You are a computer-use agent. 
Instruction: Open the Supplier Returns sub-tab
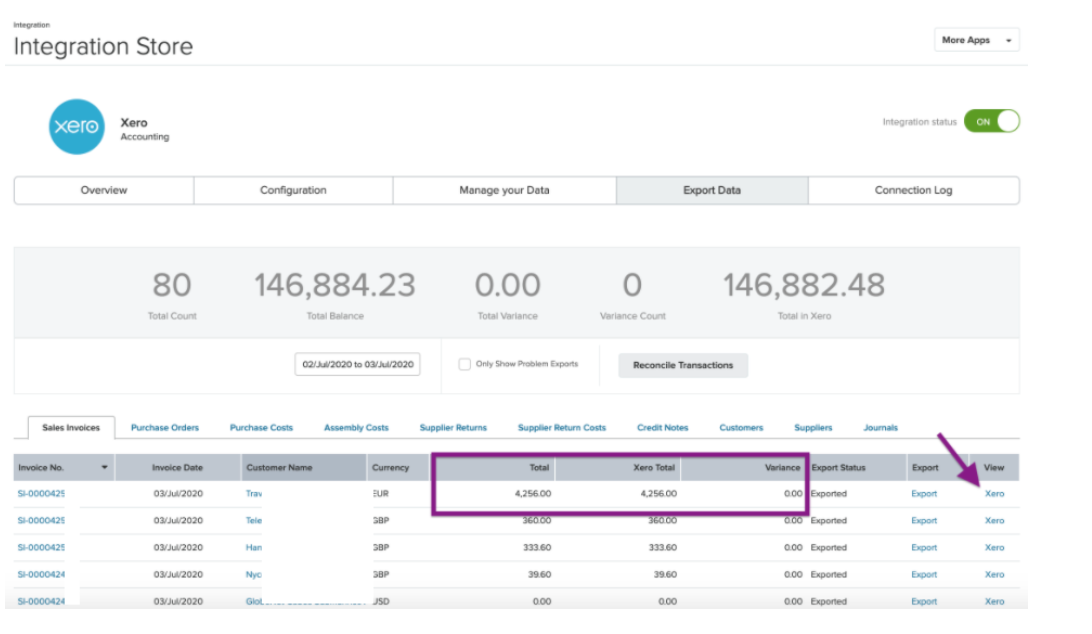tap(453, 428)
